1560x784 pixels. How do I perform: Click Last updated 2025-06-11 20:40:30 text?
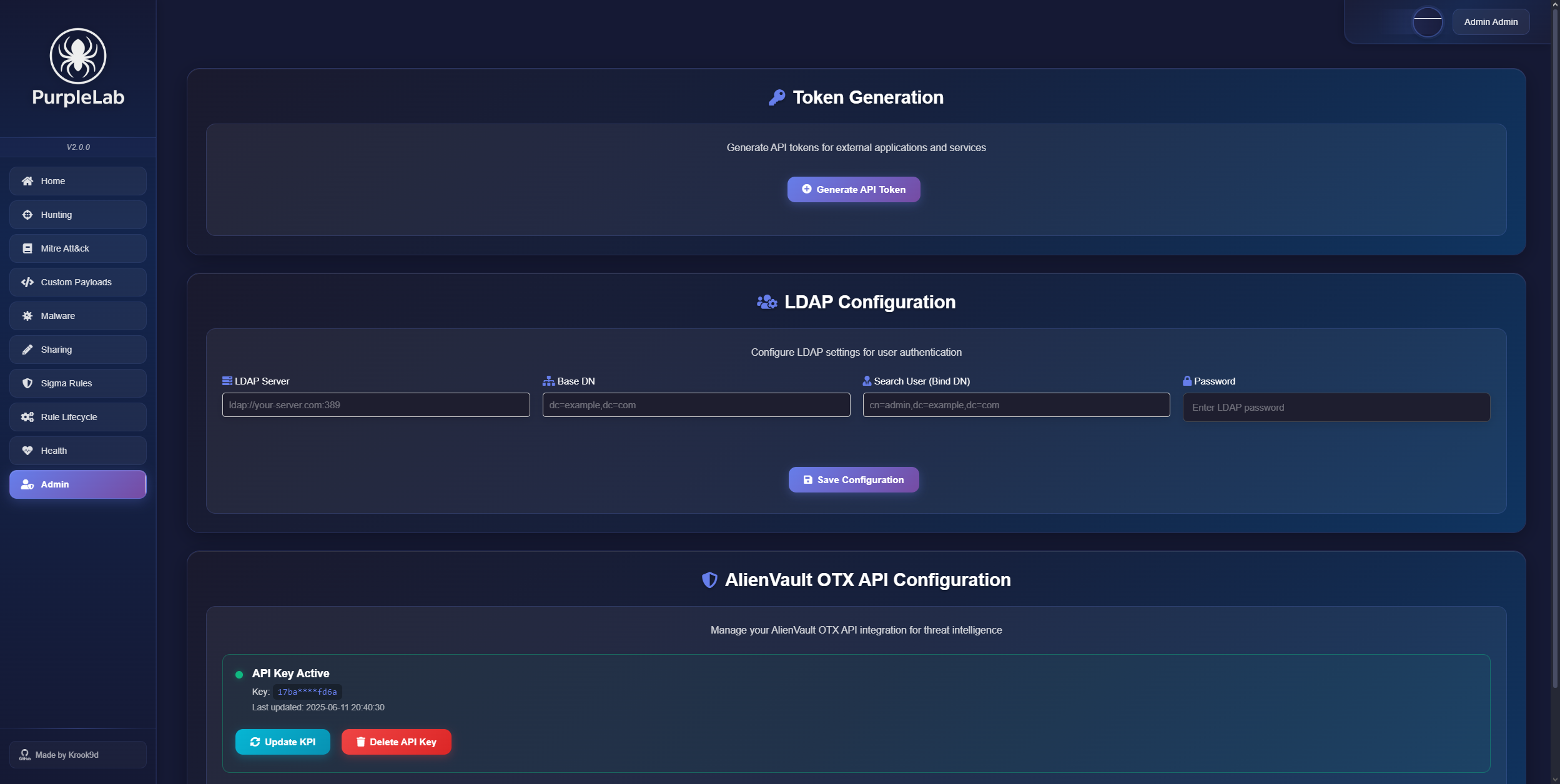tap(318, 707)
